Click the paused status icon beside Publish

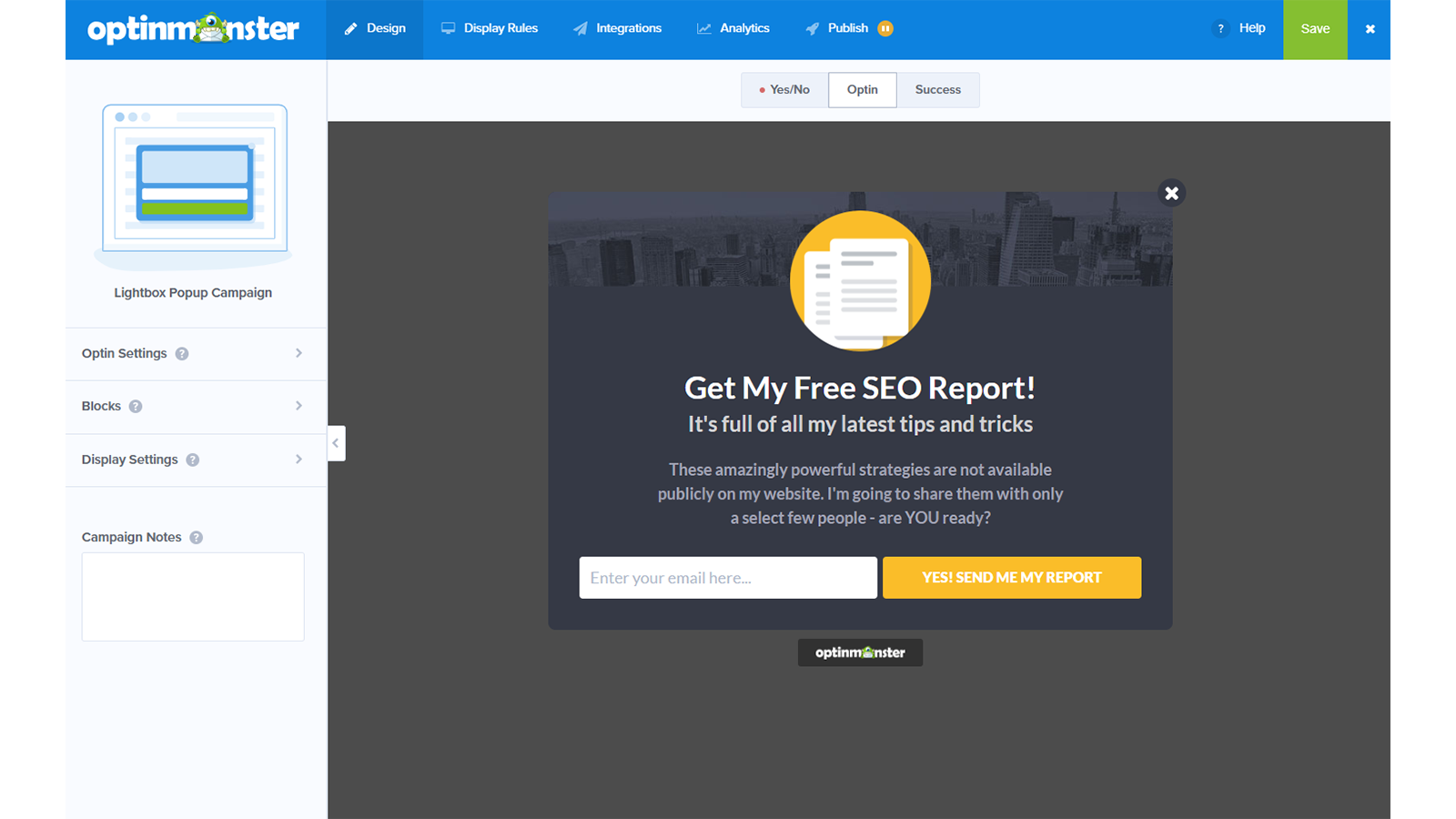click(x=885, y=29)
